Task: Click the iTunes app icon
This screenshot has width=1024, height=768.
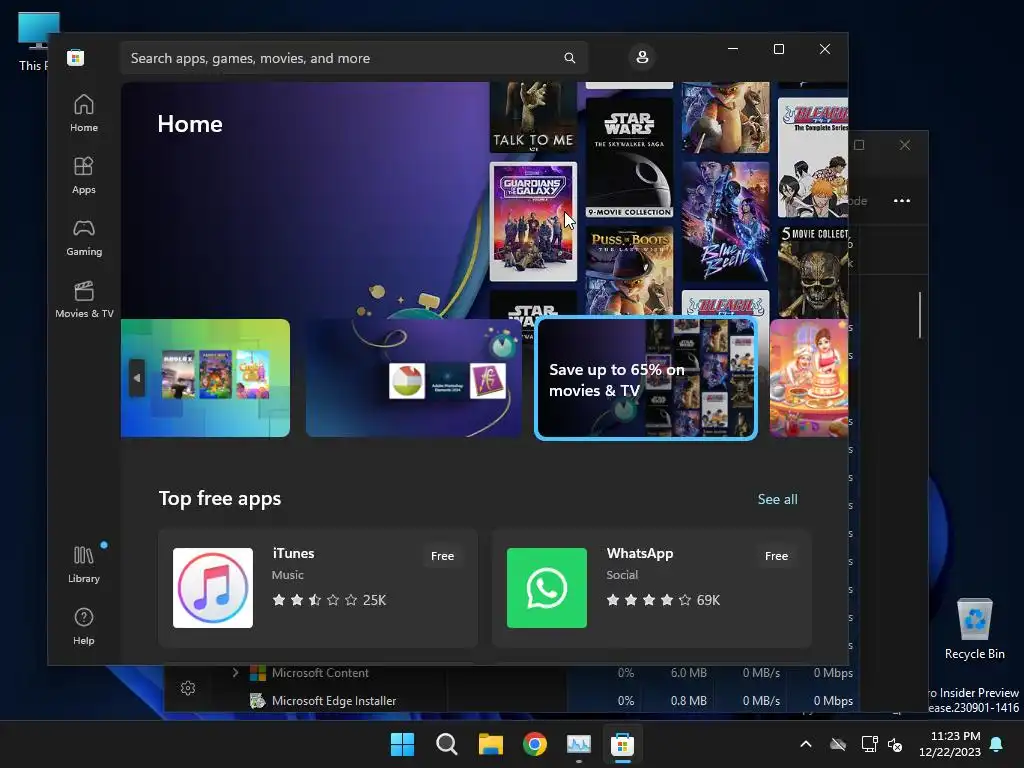Action: coord(213,588)
